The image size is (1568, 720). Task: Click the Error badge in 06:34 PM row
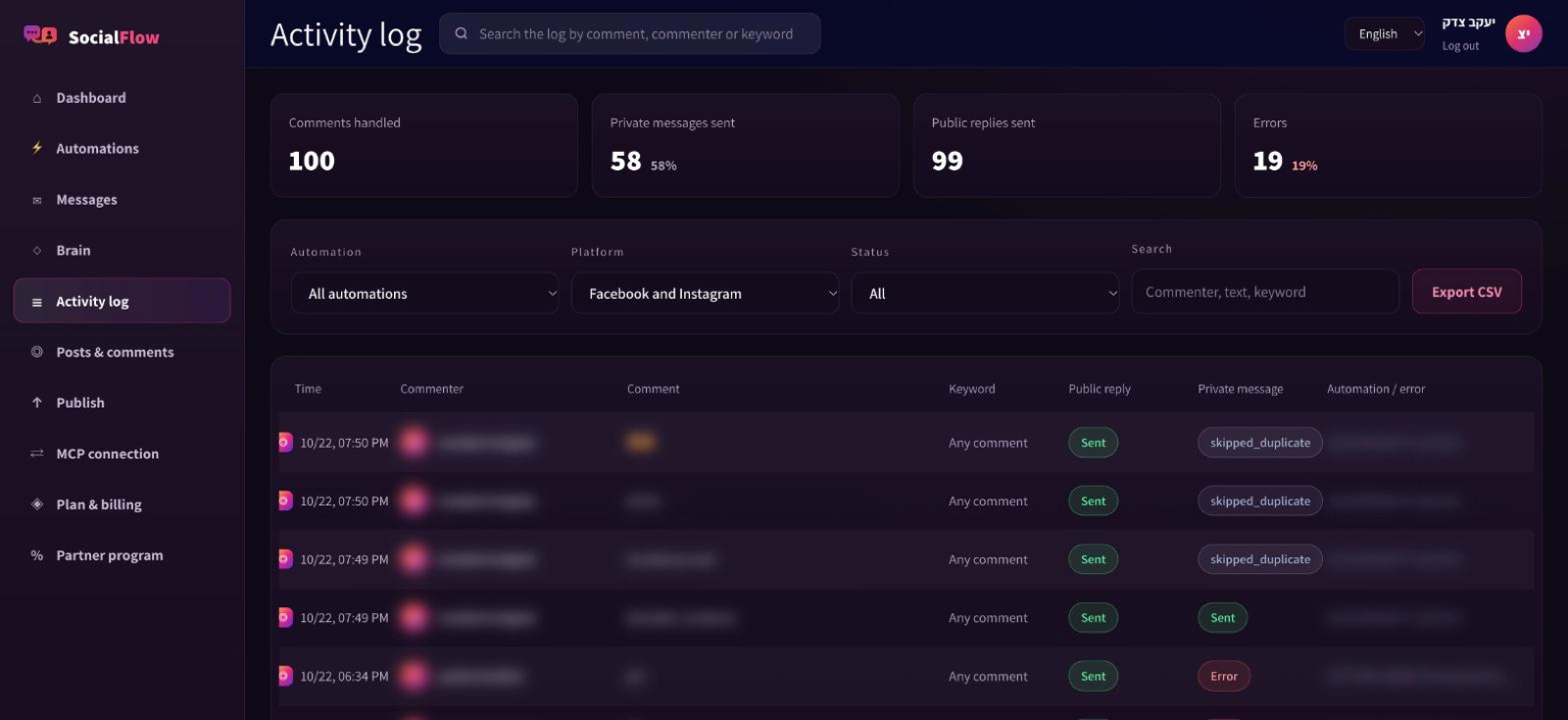[x=1224, y=676]
